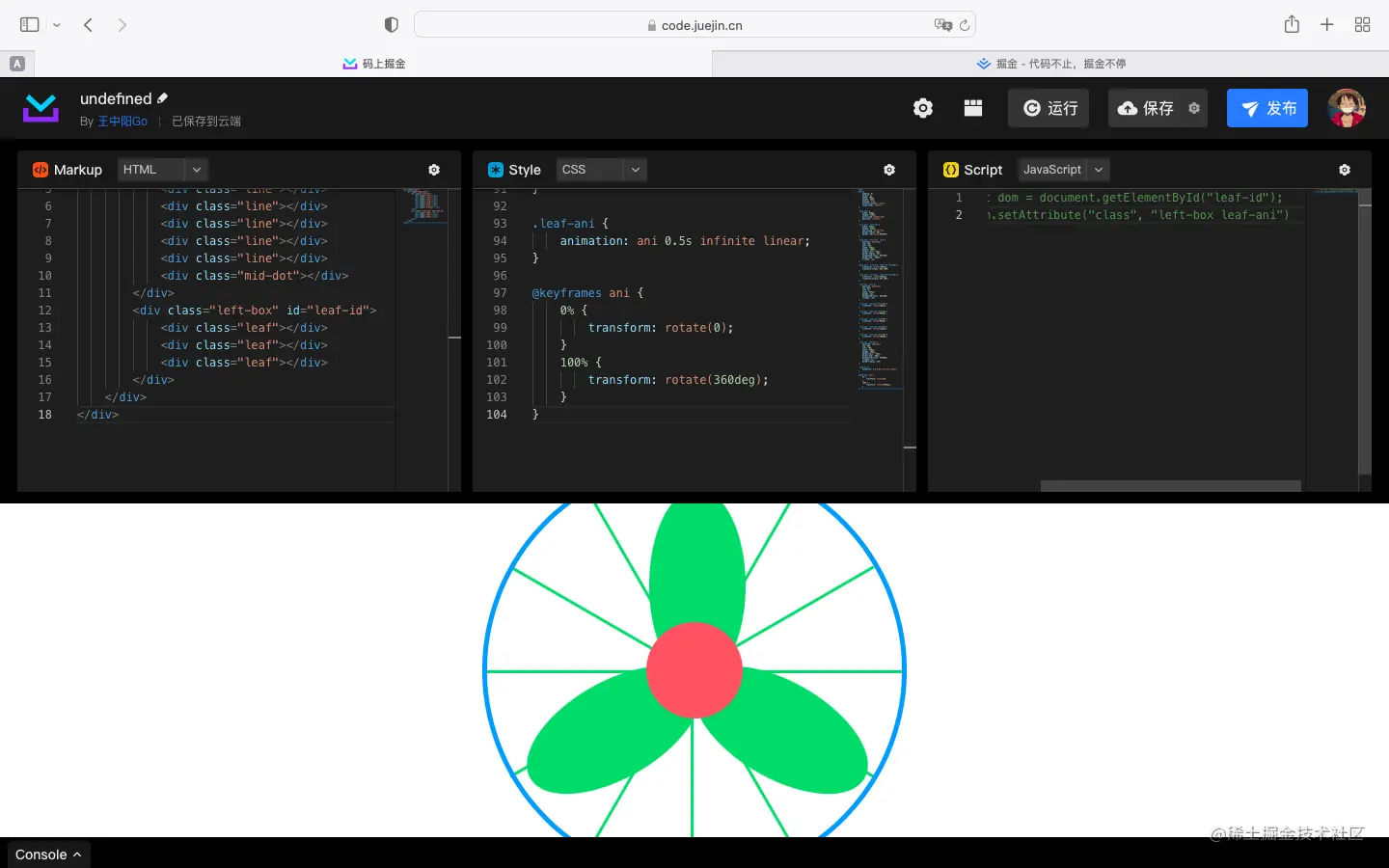Toggle the Safari sidebar icon

point(30,25)
